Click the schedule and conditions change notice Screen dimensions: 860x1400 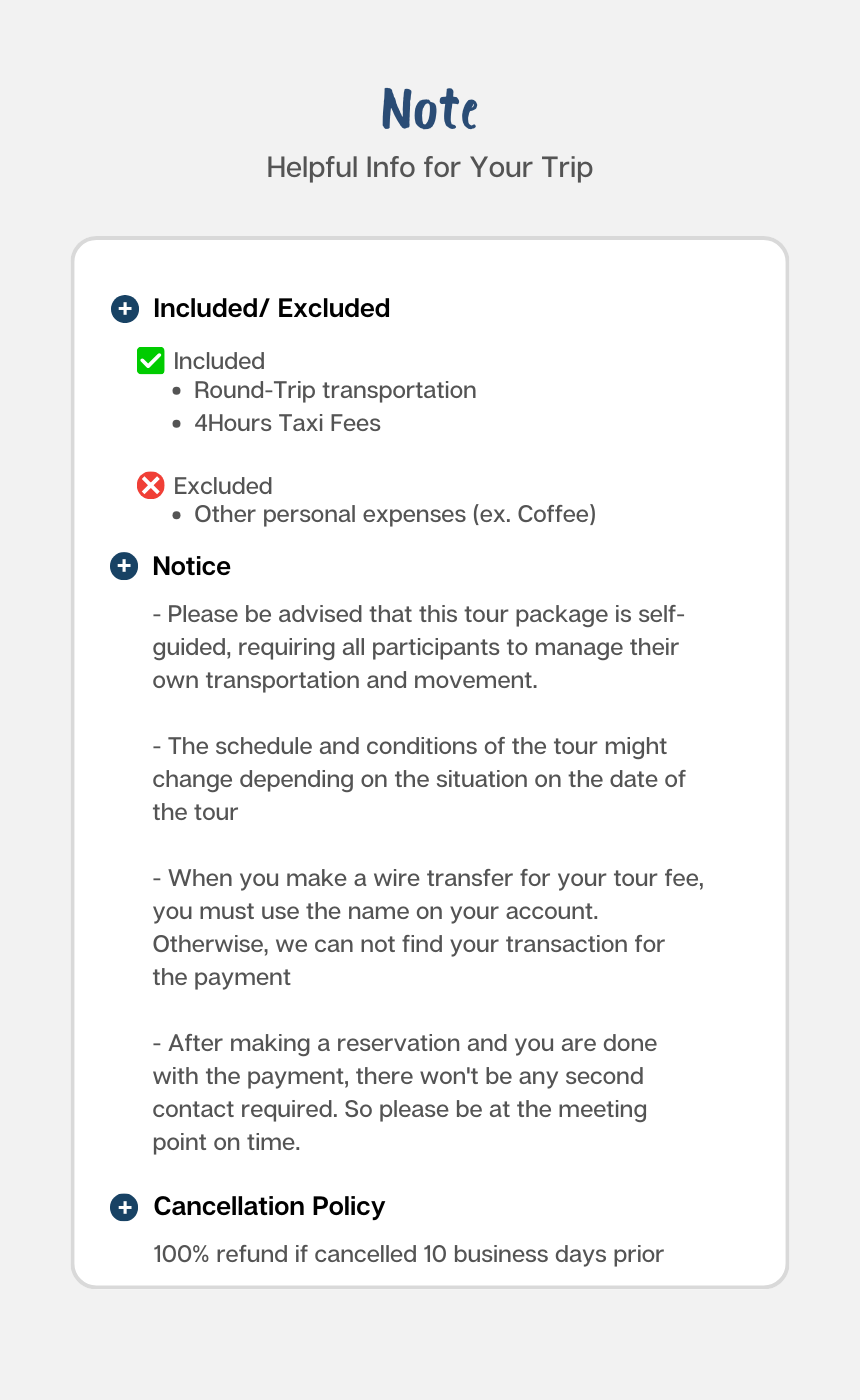[x=418, y=779]
